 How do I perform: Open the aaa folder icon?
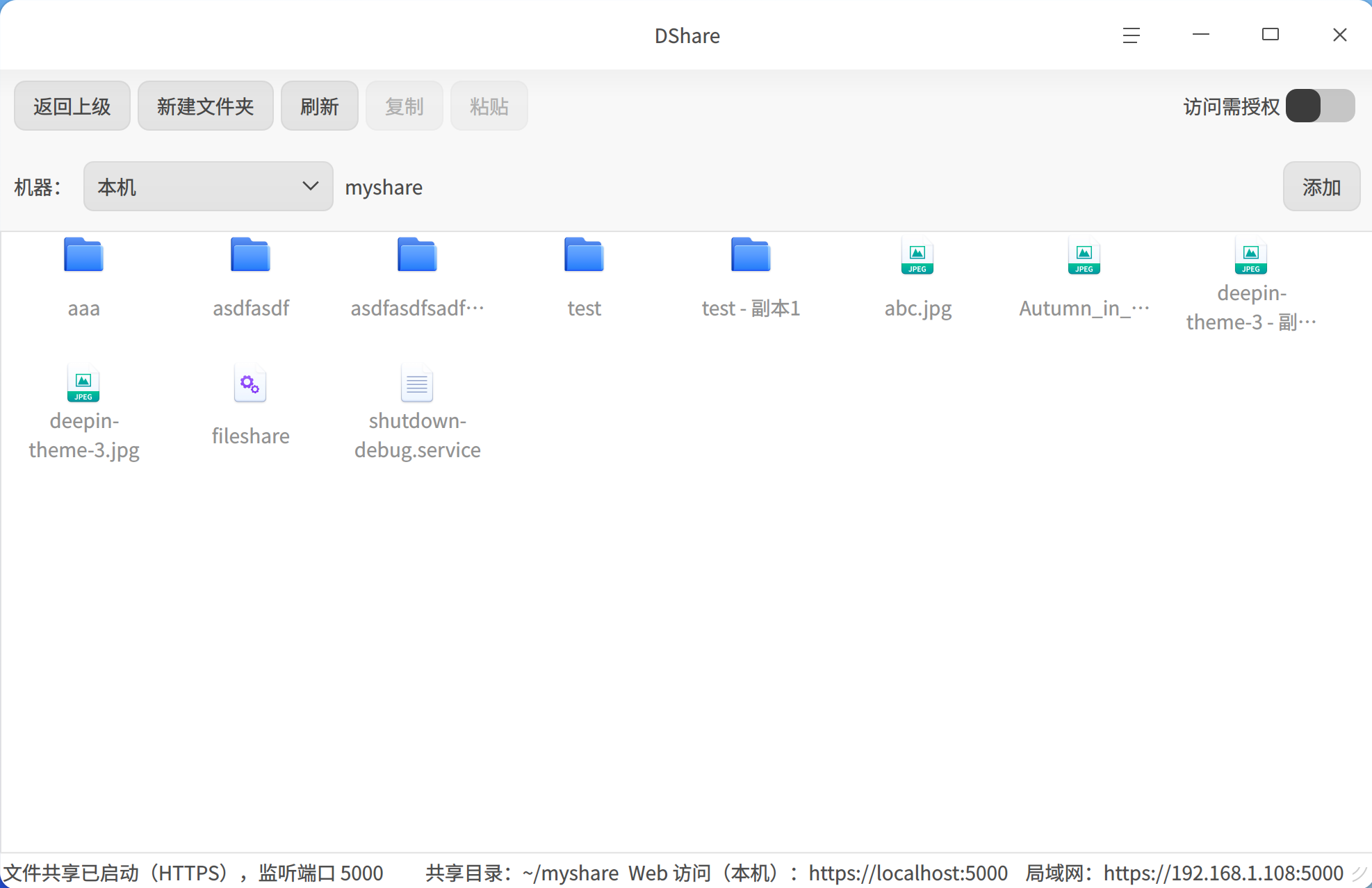point(83,255)
